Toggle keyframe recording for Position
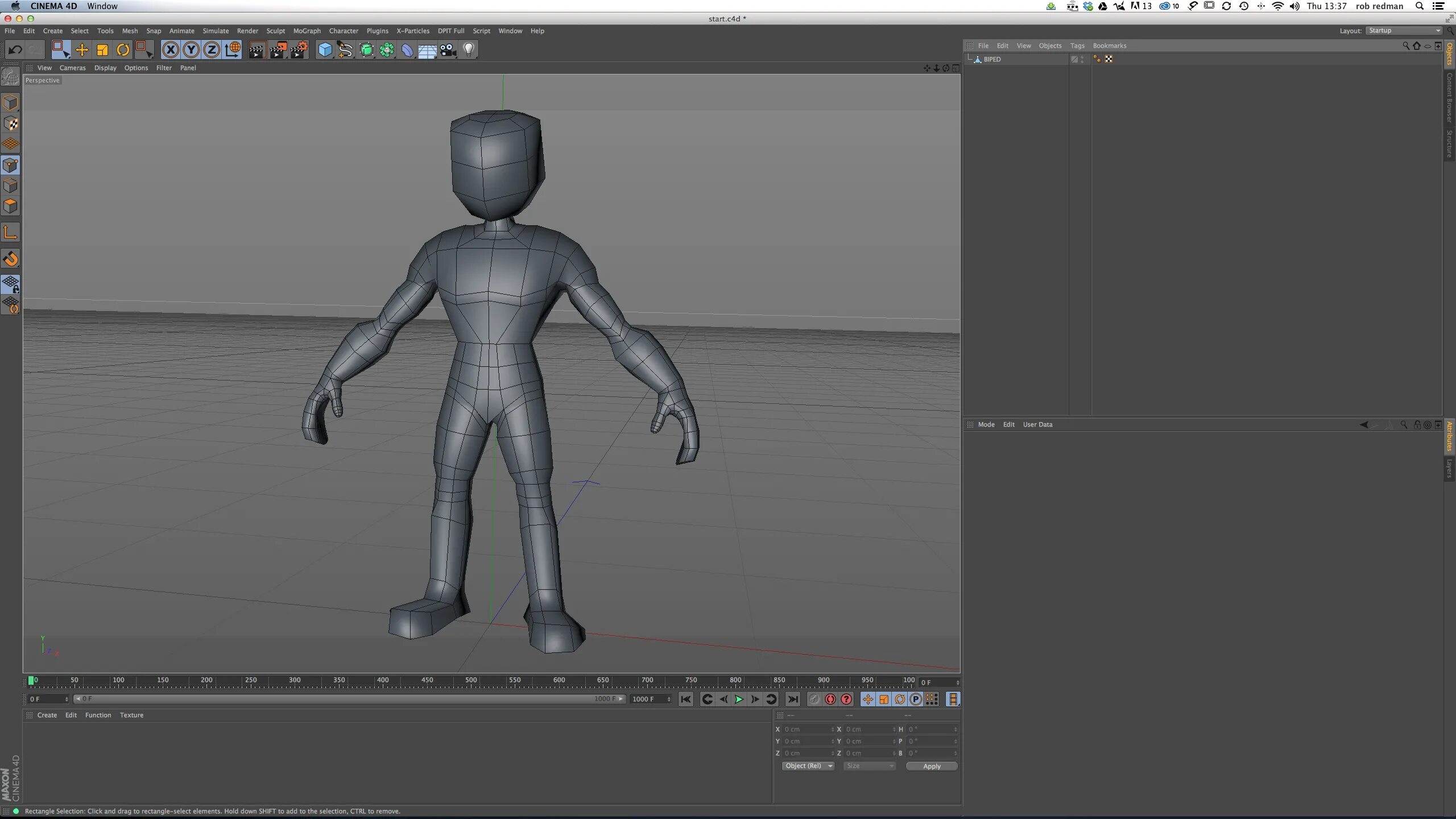The width and height of the screenshot is (1456, 819). point(867,700)
